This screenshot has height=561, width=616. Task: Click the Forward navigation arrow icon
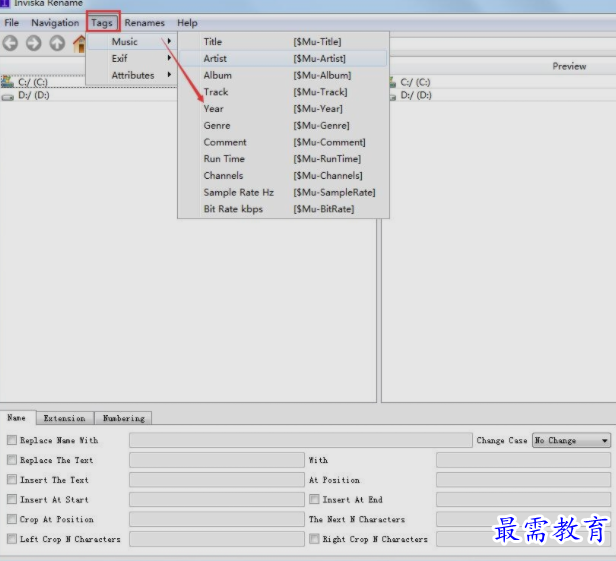coord(34,43)
